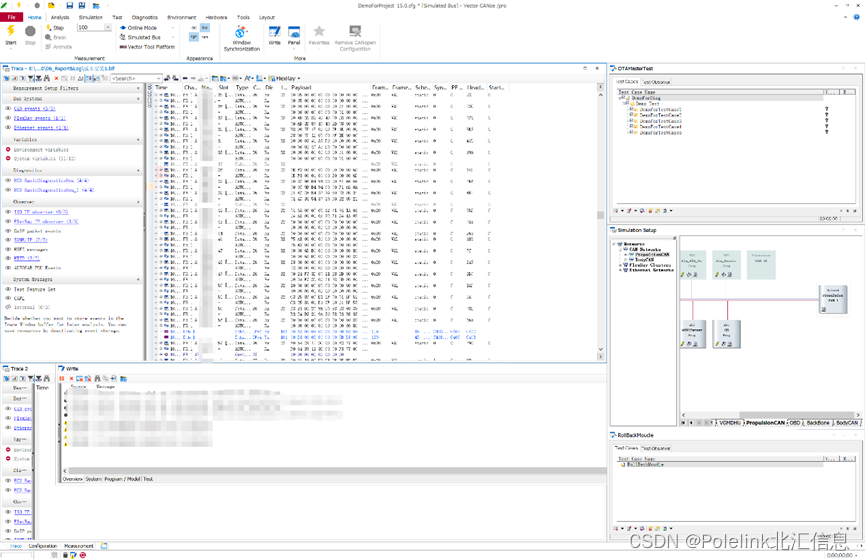Image resolution: width=865 pixels, height=560 pixels.
Task: Click the Search field in Trace toolbar
Action: pyautogui.click(x=136, y=78)
